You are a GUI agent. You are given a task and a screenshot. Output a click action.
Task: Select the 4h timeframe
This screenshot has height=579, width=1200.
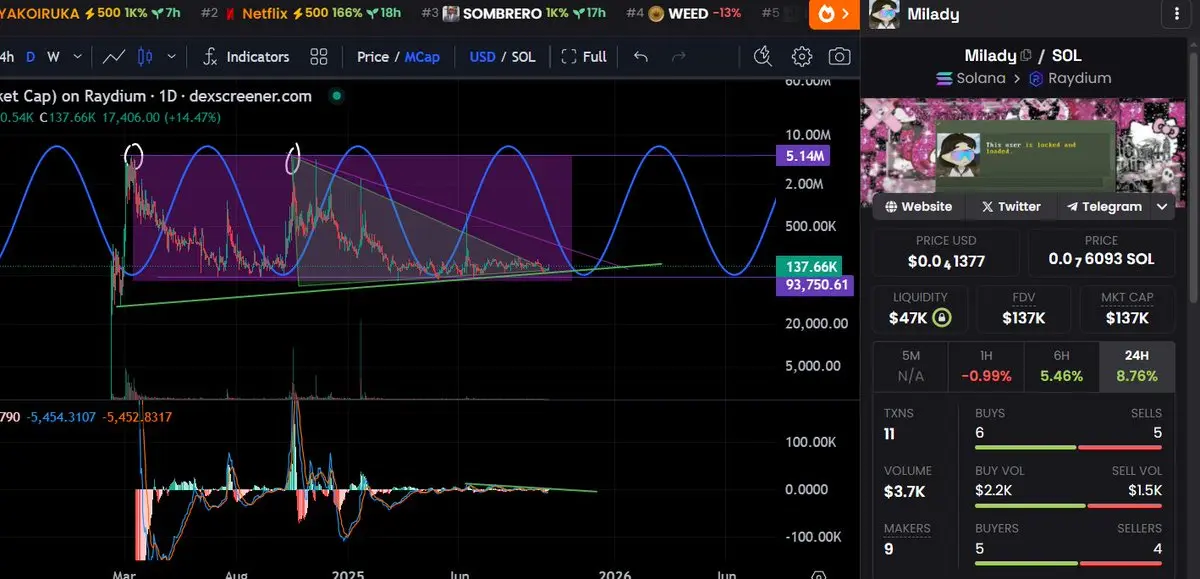pyautogui.click(x=5, y=57)
